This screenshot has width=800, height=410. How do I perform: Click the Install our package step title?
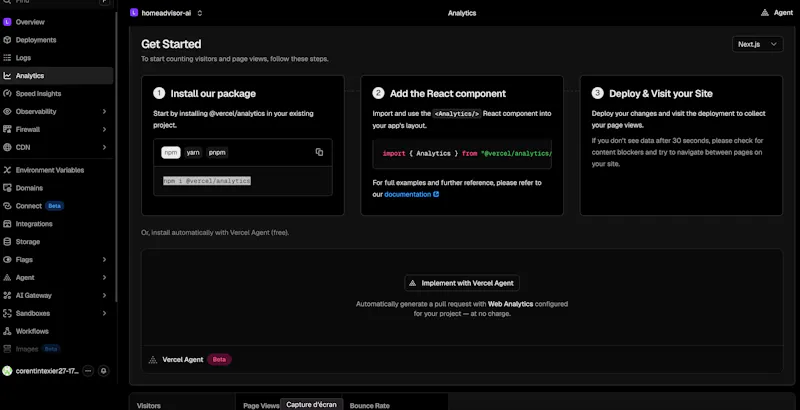(213, 93)
